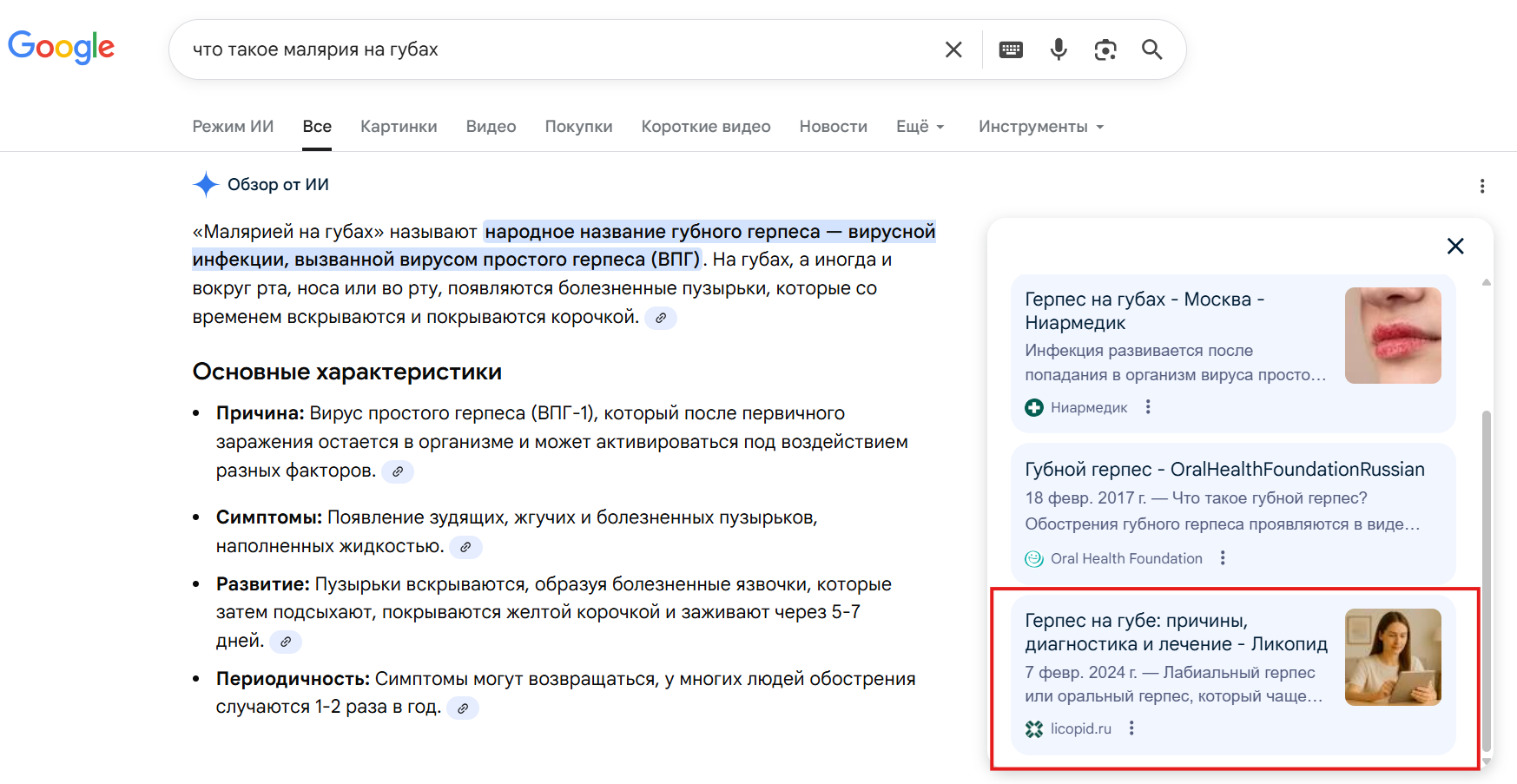
Task: Clear the search query with X icon
Action: tap(953, 49)
